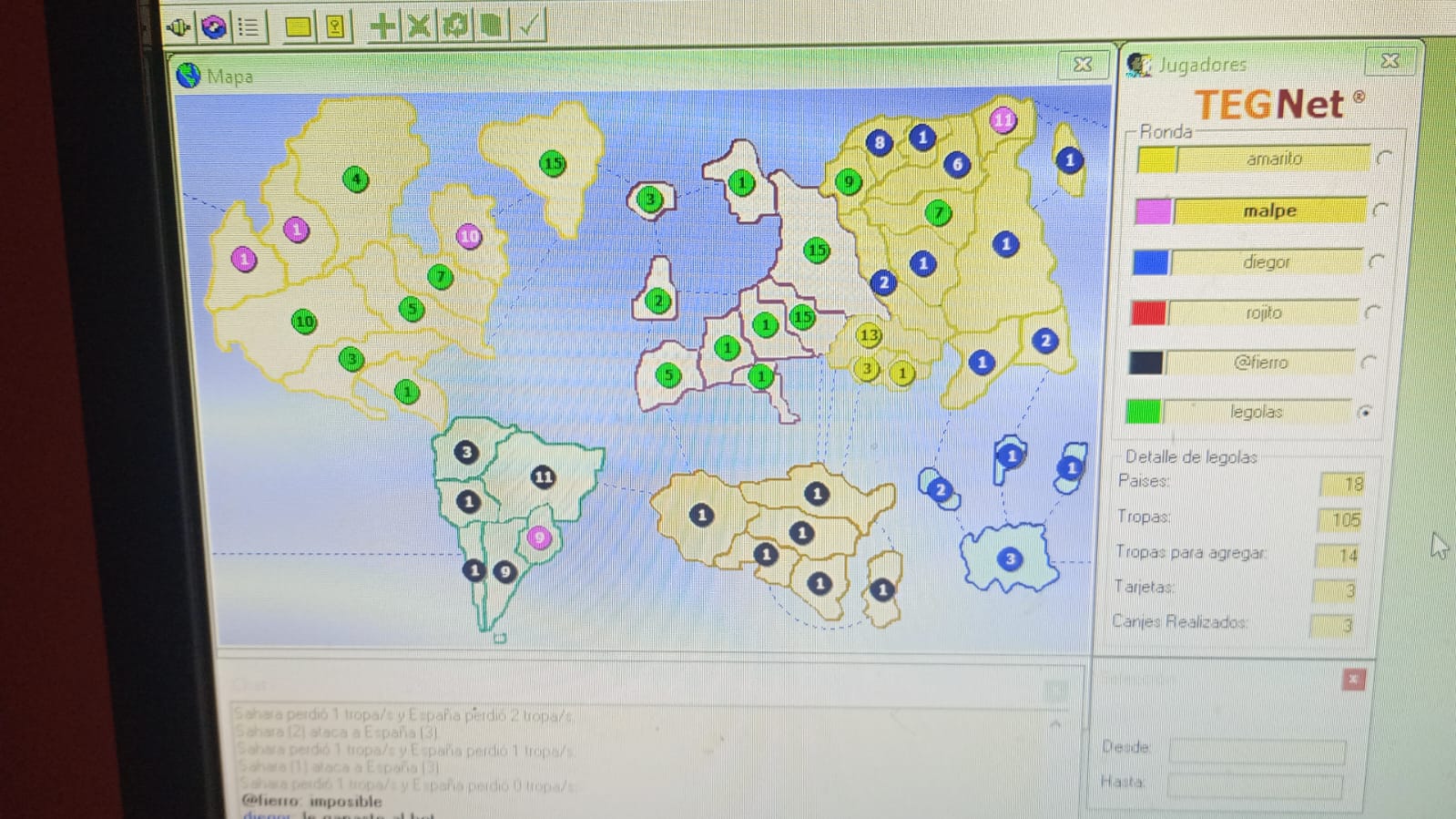Screen dimensions: 1456x819
Task: Click the amarito player name bar
Action: pos(1274,159)
